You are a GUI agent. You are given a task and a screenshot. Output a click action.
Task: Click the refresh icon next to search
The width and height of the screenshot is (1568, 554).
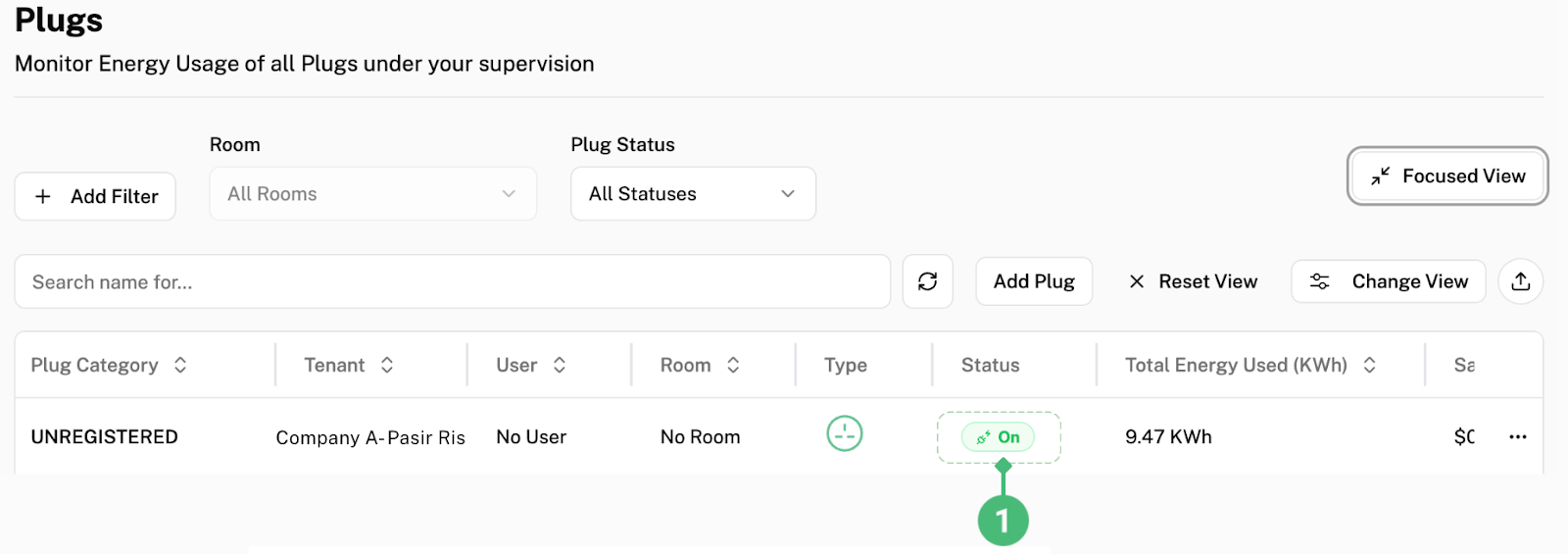pyautogui.click(x=927, y=281)
